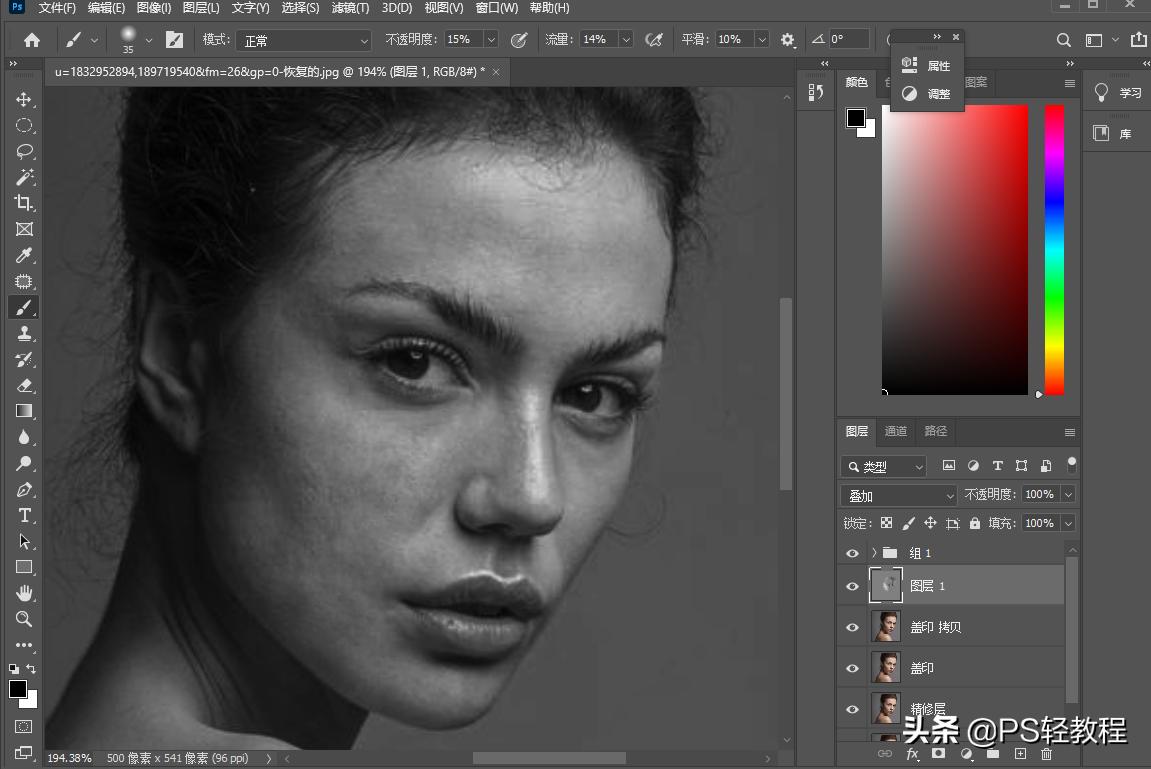Select the Move tool

point(24,100)
